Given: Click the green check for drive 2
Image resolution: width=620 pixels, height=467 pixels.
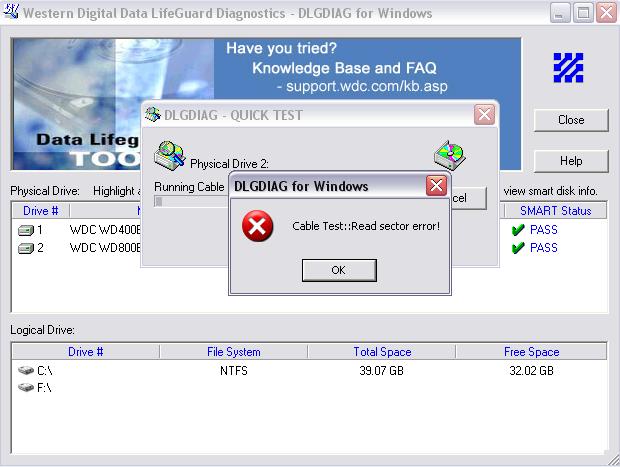Looking at the screenshot, I should pos(518,248).
